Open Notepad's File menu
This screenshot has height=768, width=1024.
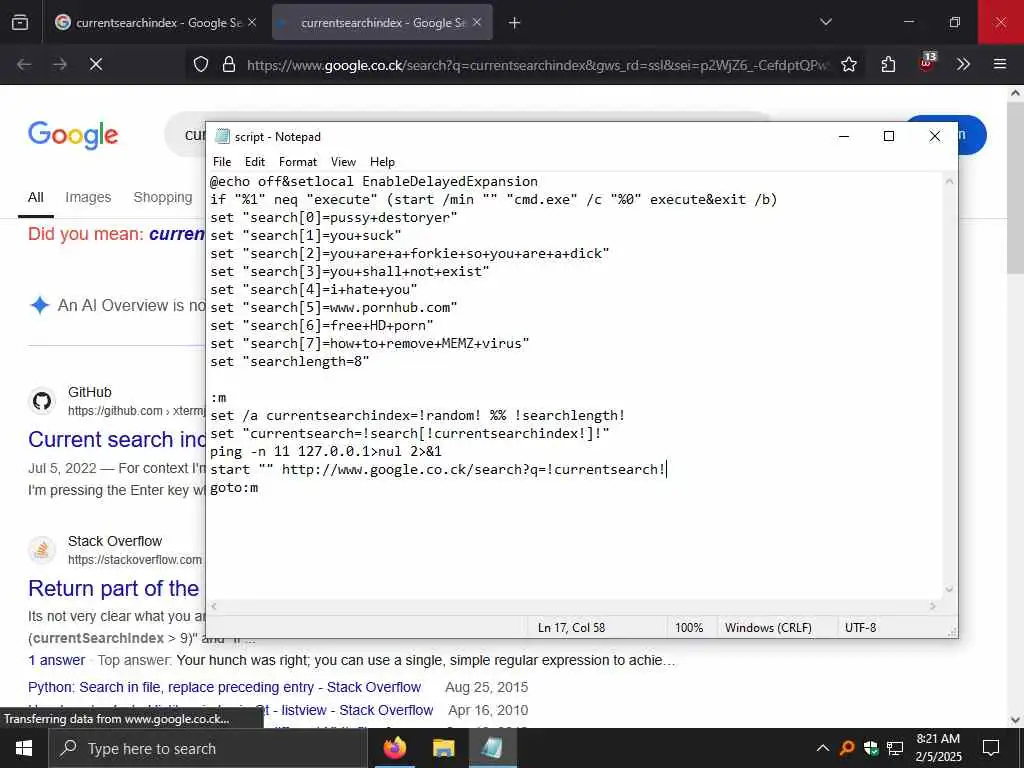pos(222,162)
